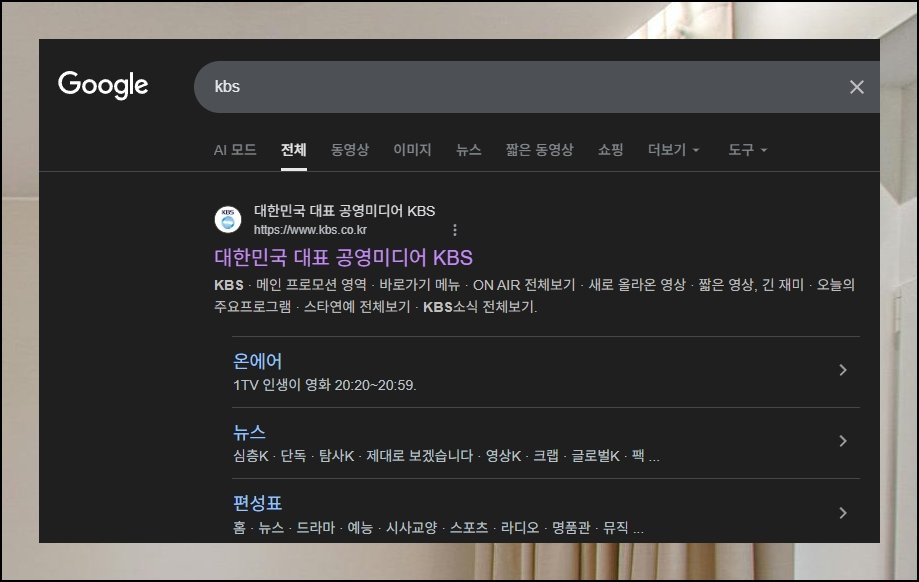Clear the search box with the X icon
The width and height of the screenshot is (919, 582).
(856, 87)
